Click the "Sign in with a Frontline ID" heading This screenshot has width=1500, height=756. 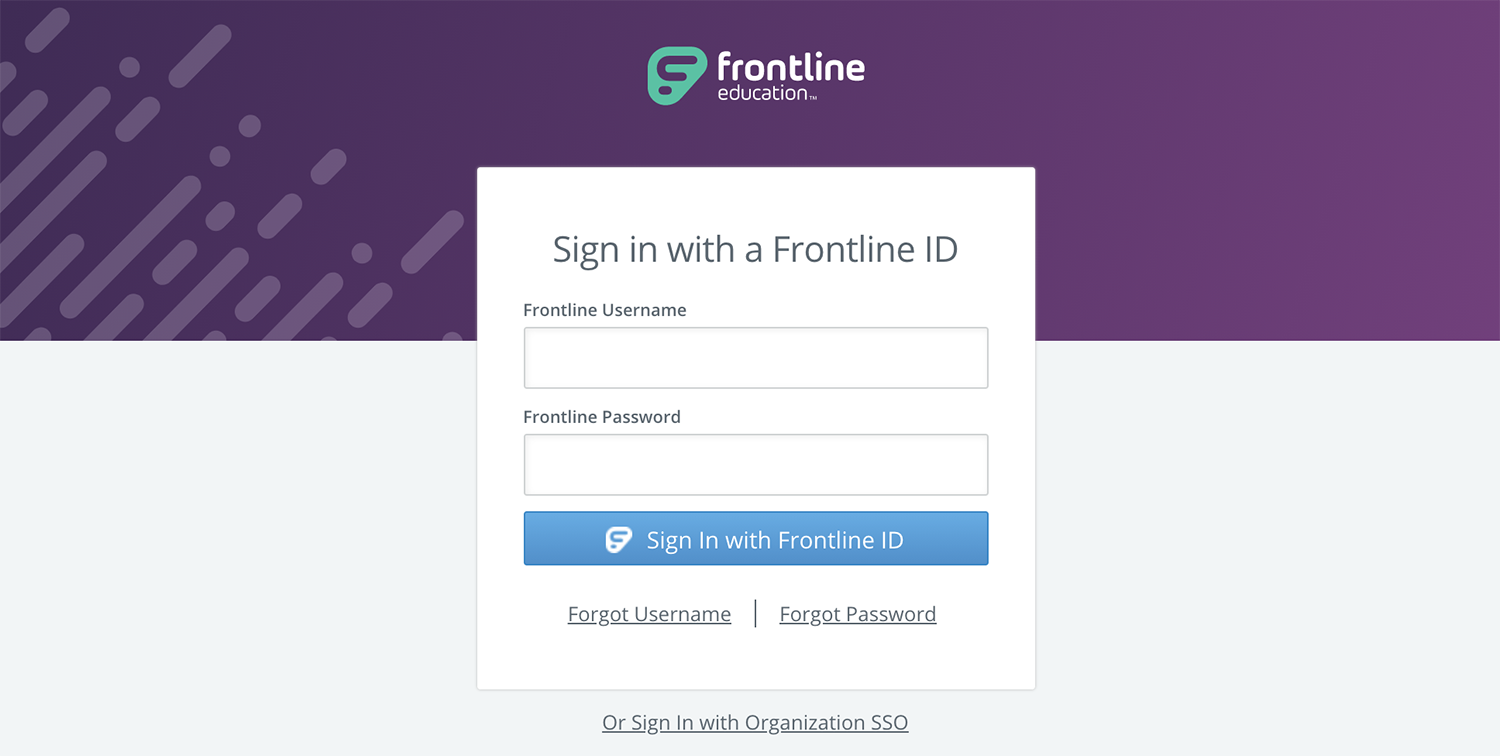755,249
